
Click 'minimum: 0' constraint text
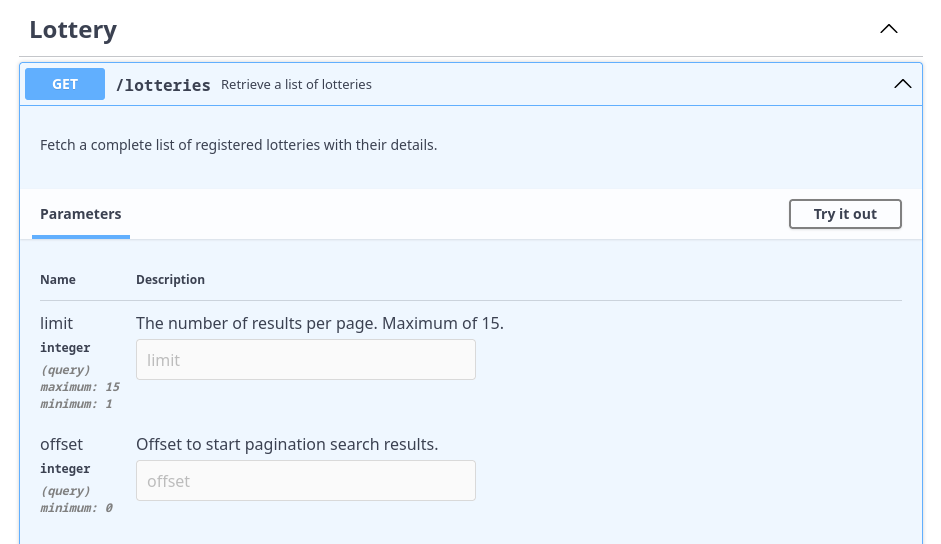(x=76, y=508)
